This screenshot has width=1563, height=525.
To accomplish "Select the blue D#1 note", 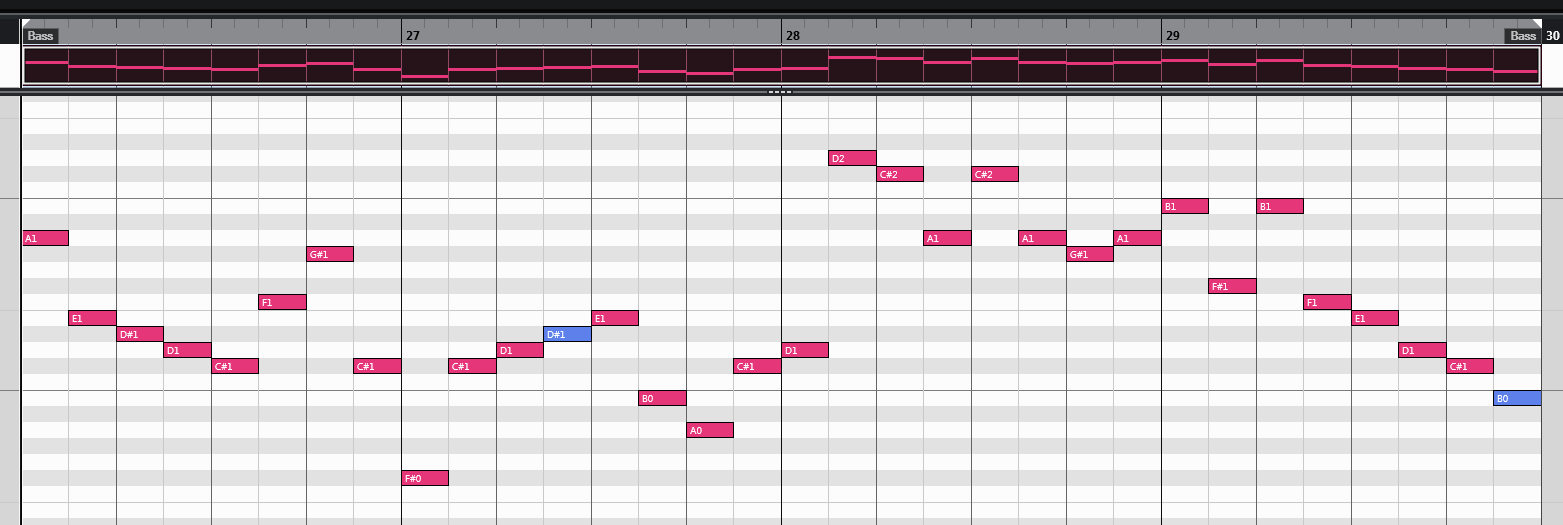I will pos(567,334).
